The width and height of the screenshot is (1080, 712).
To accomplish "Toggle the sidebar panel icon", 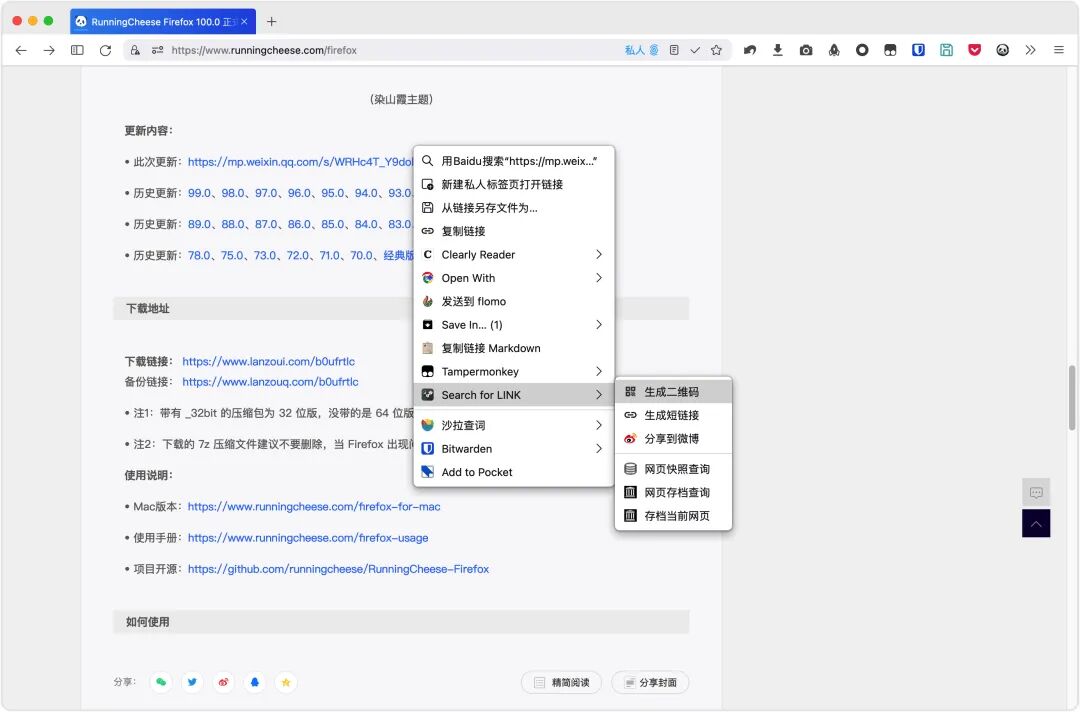I will pyautogui.click(x=77, y=50).
